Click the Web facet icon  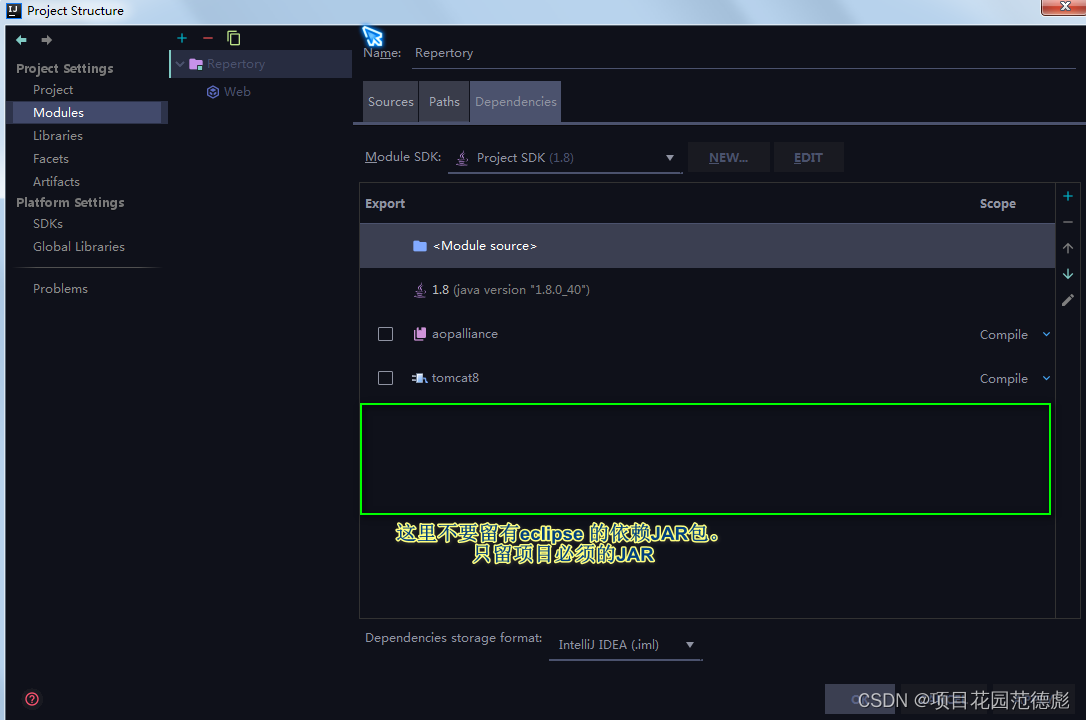tap(213, 92)
